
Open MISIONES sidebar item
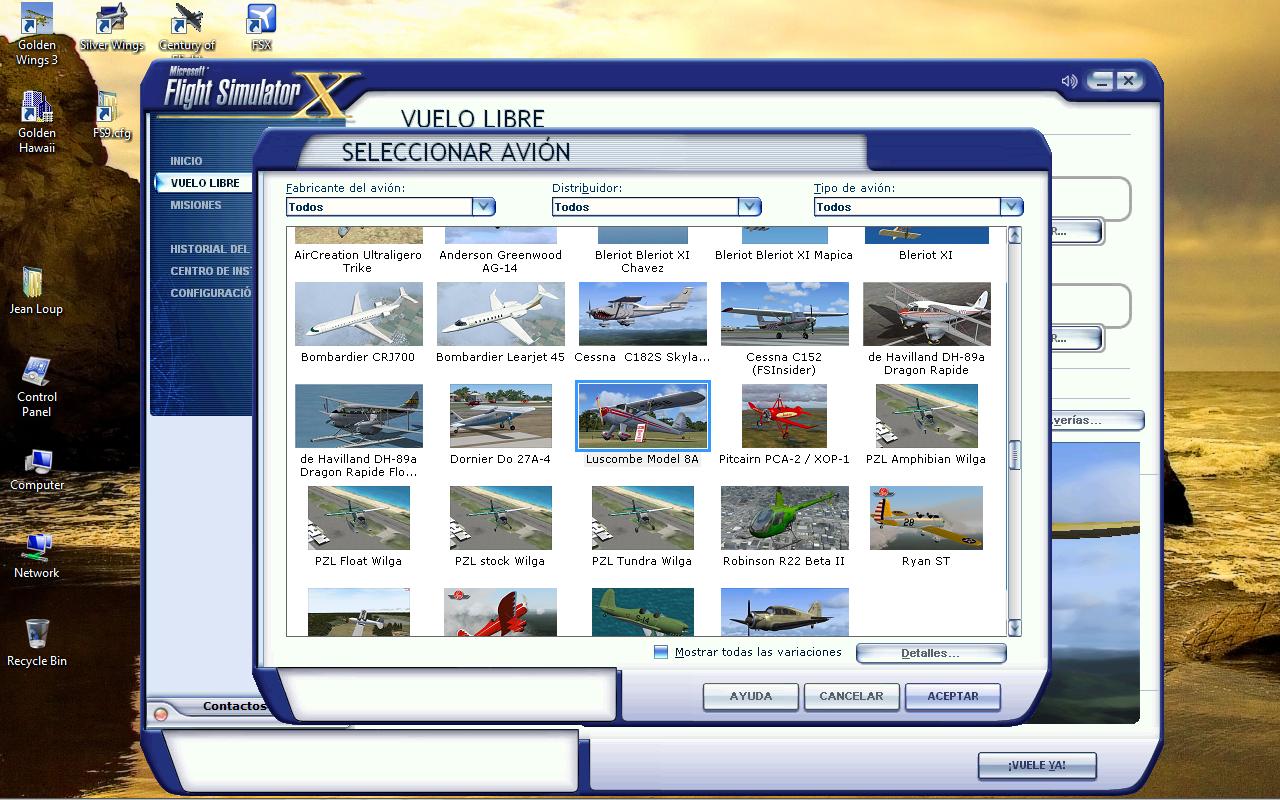tap(196, 205)
